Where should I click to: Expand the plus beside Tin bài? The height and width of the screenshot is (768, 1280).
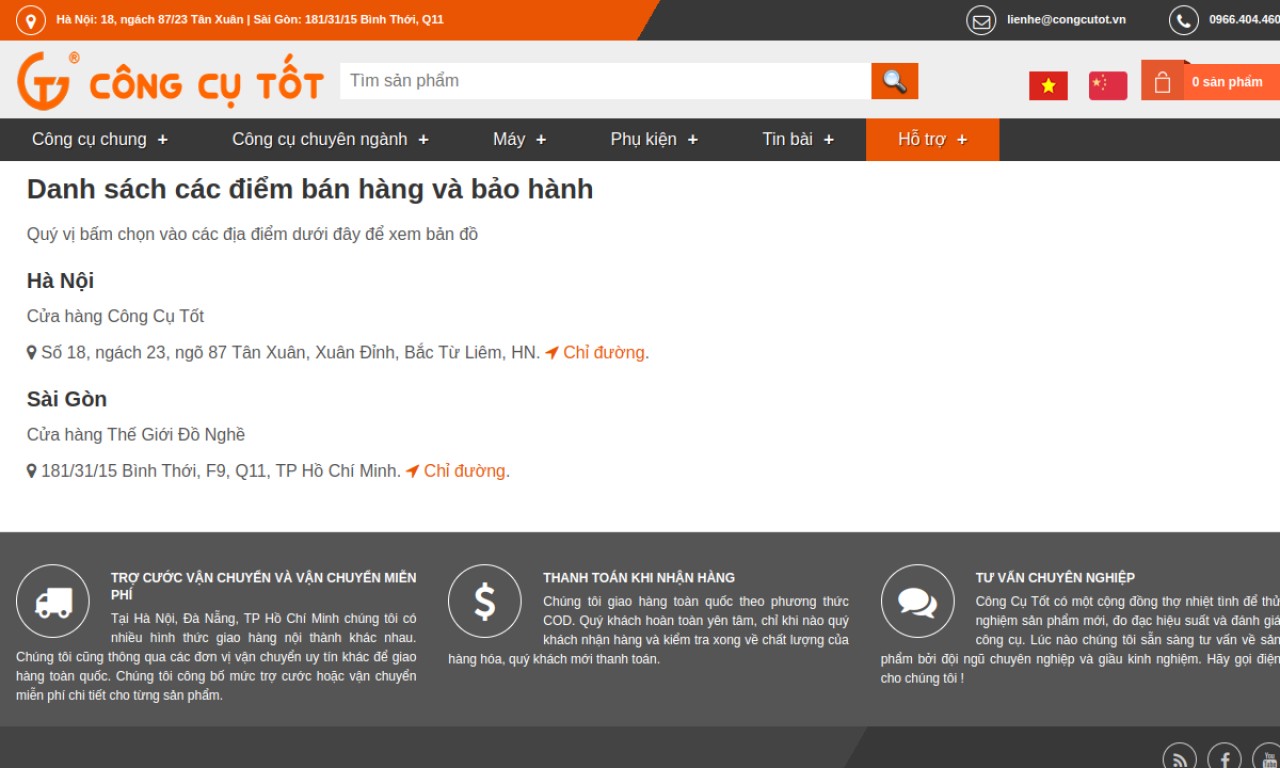(x=829, y=140)
